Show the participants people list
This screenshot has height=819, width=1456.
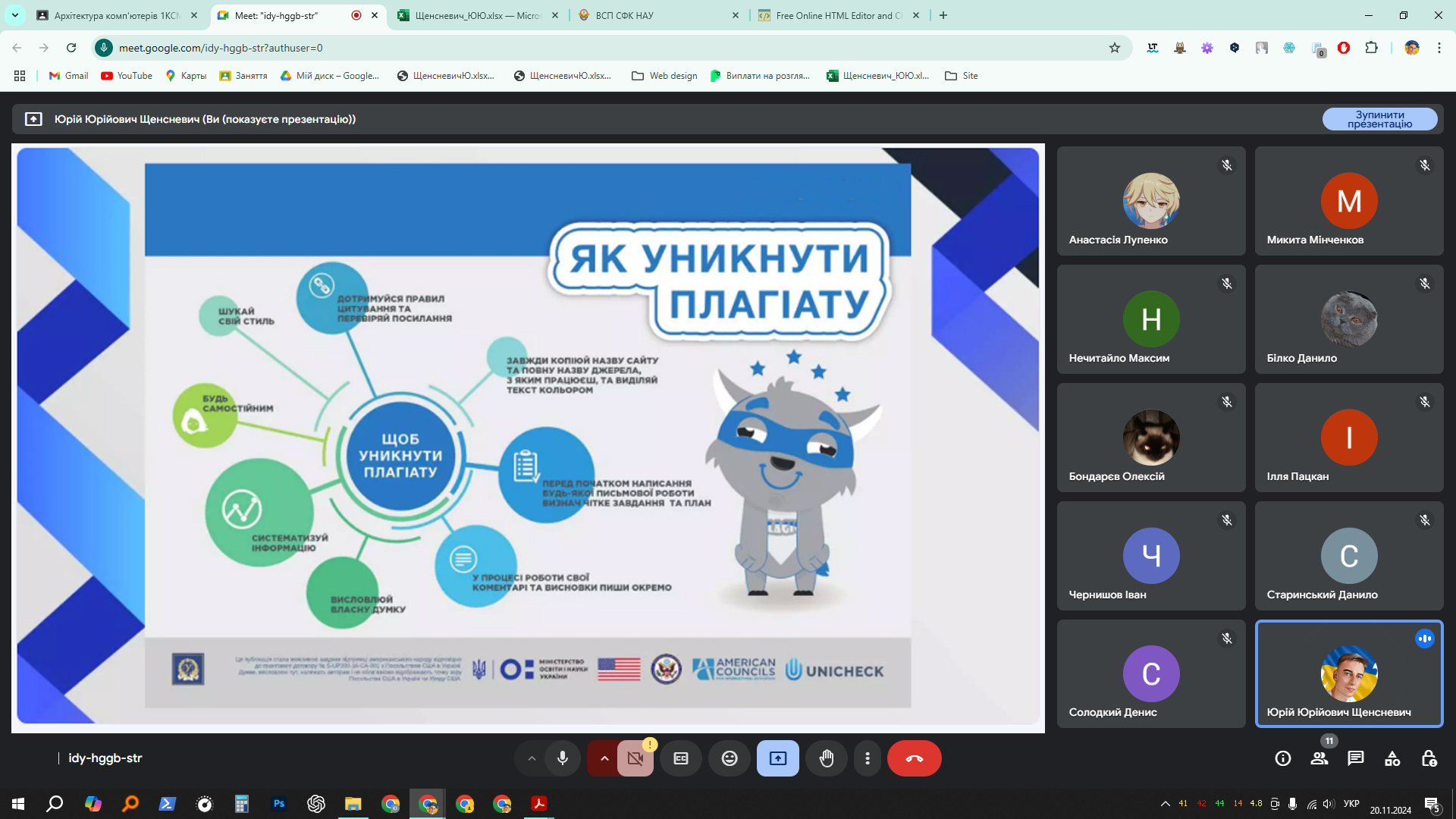coord(1319,758)
